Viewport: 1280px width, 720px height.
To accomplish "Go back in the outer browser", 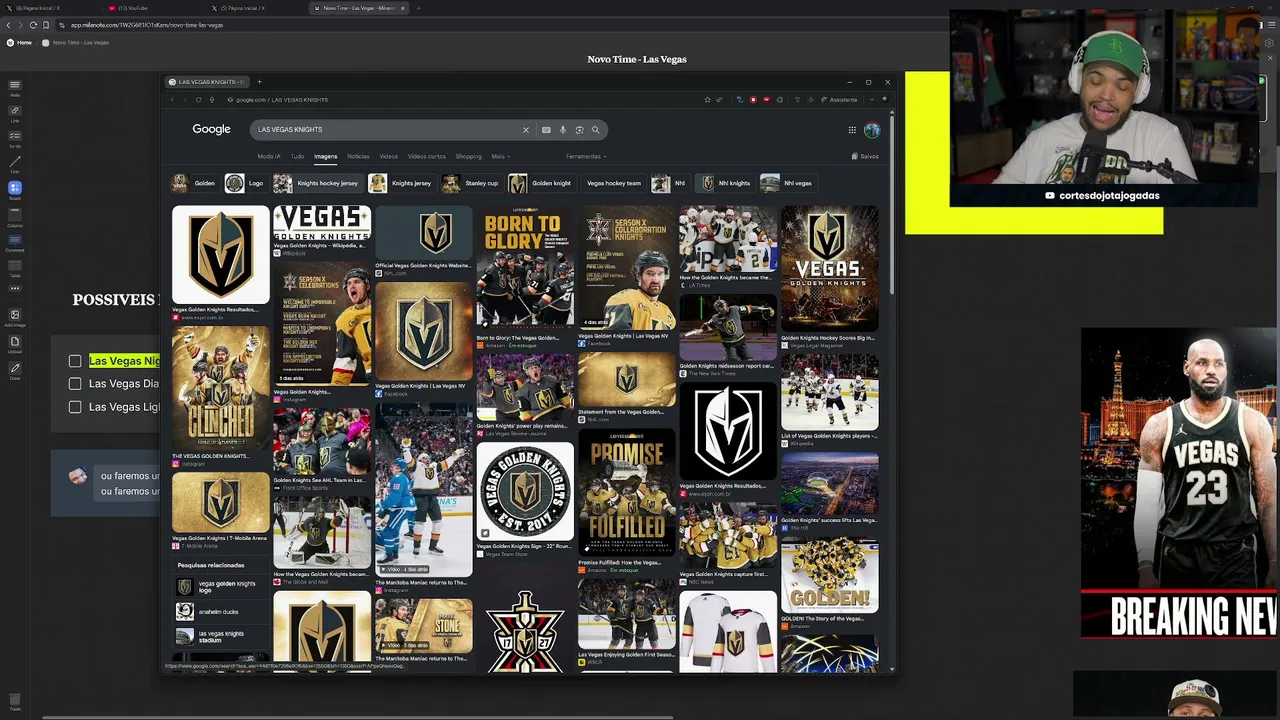I will click(8, 25).
